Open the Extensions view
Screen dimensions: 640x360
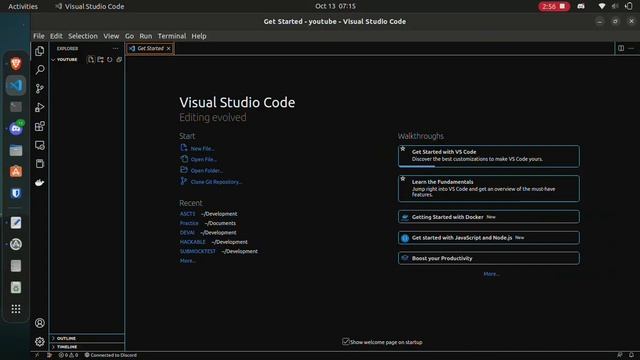pos(40,126)
